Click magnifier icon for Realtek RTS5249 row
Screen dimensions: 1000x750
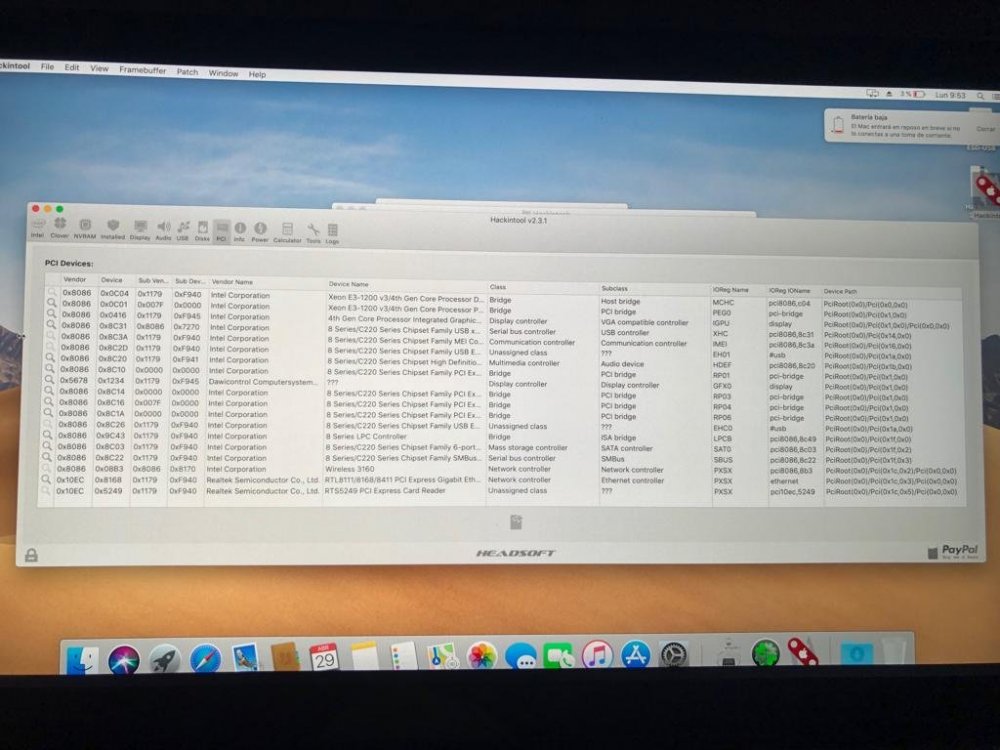[45, 490]
